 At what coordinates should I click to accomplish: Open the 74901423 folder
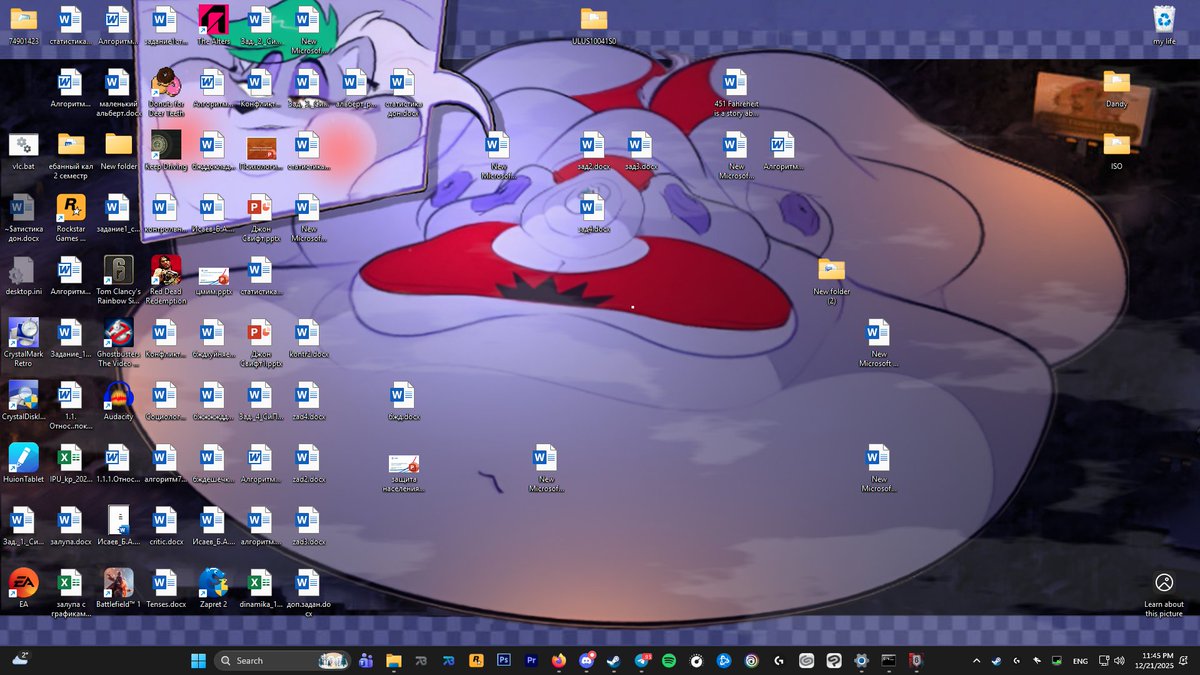click(22, 25)
